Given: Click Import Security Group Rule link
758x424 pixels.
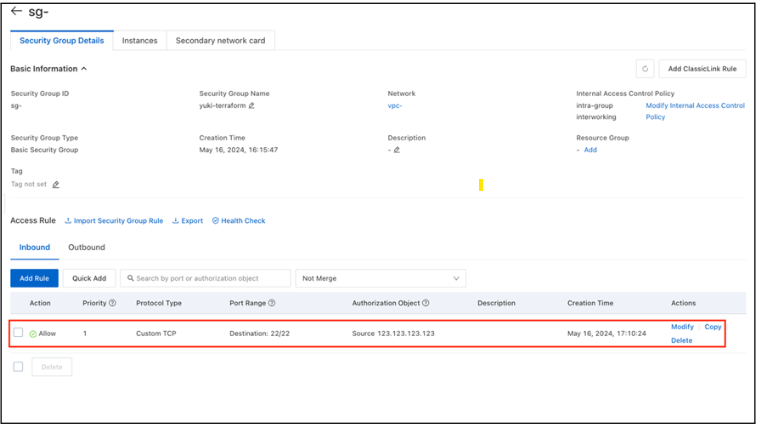Looking at the screenshot, I should pos(114,221).
